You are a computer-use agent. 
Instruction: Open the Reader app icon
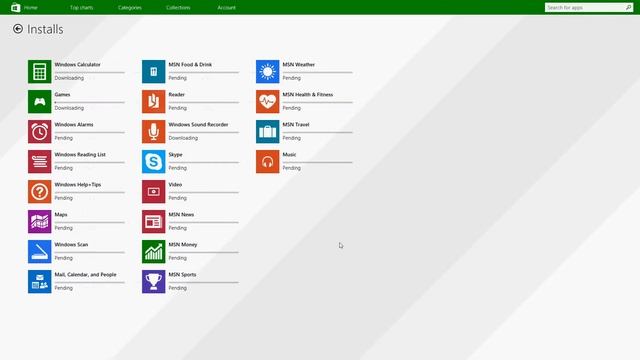click(153, 102)
